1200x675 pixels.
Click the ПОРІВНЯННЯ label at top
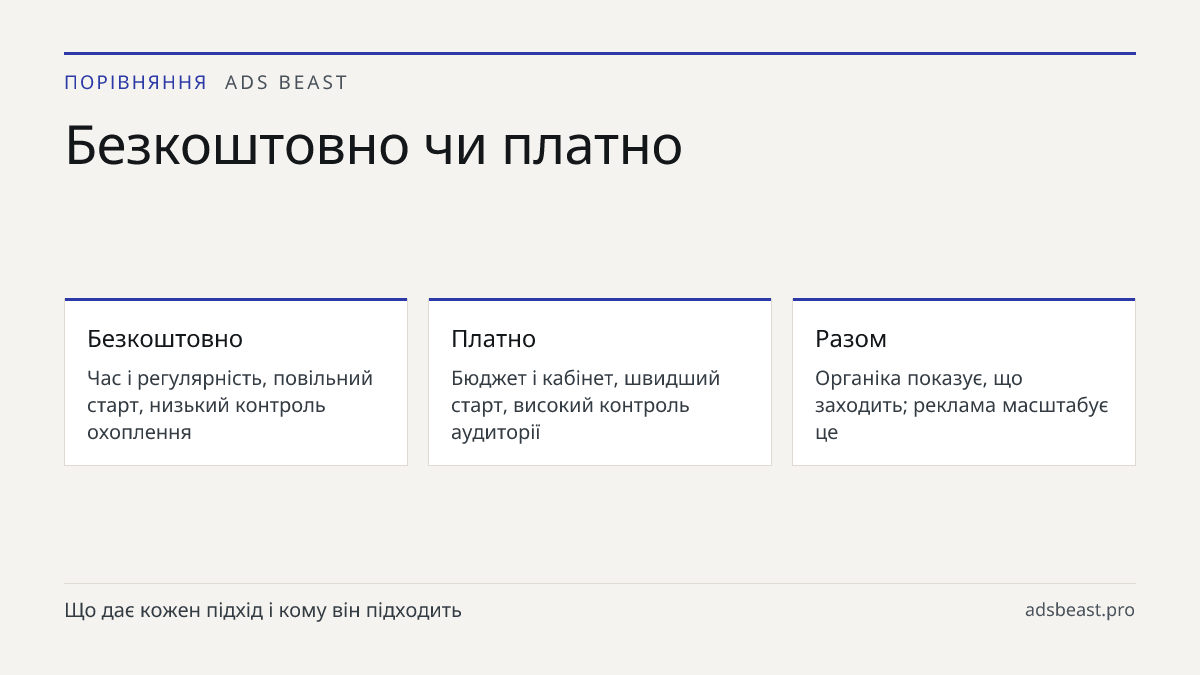136,83
